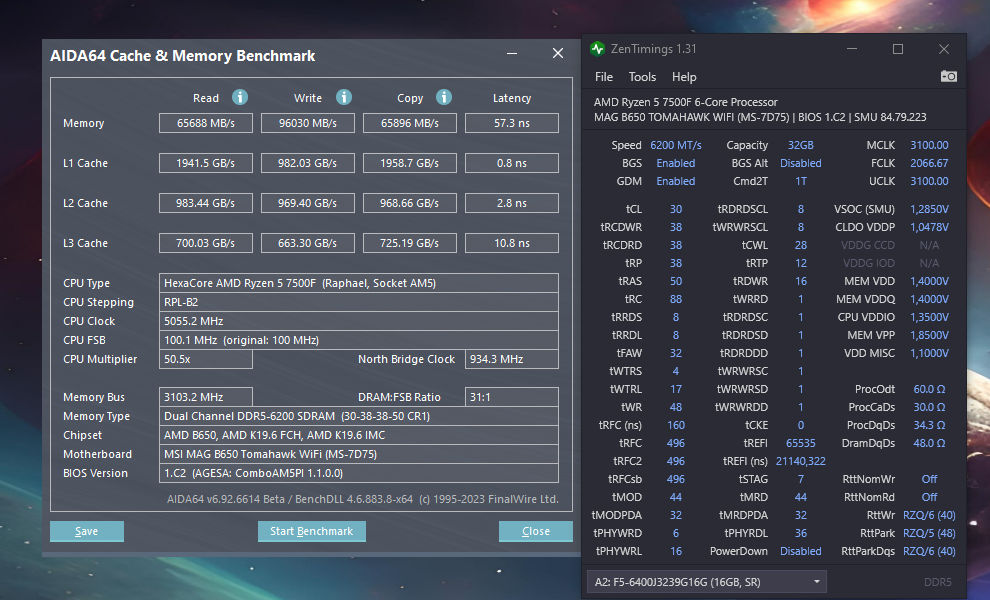Click the L3 Cache latency 10.8 ns field

pos(511,243)
